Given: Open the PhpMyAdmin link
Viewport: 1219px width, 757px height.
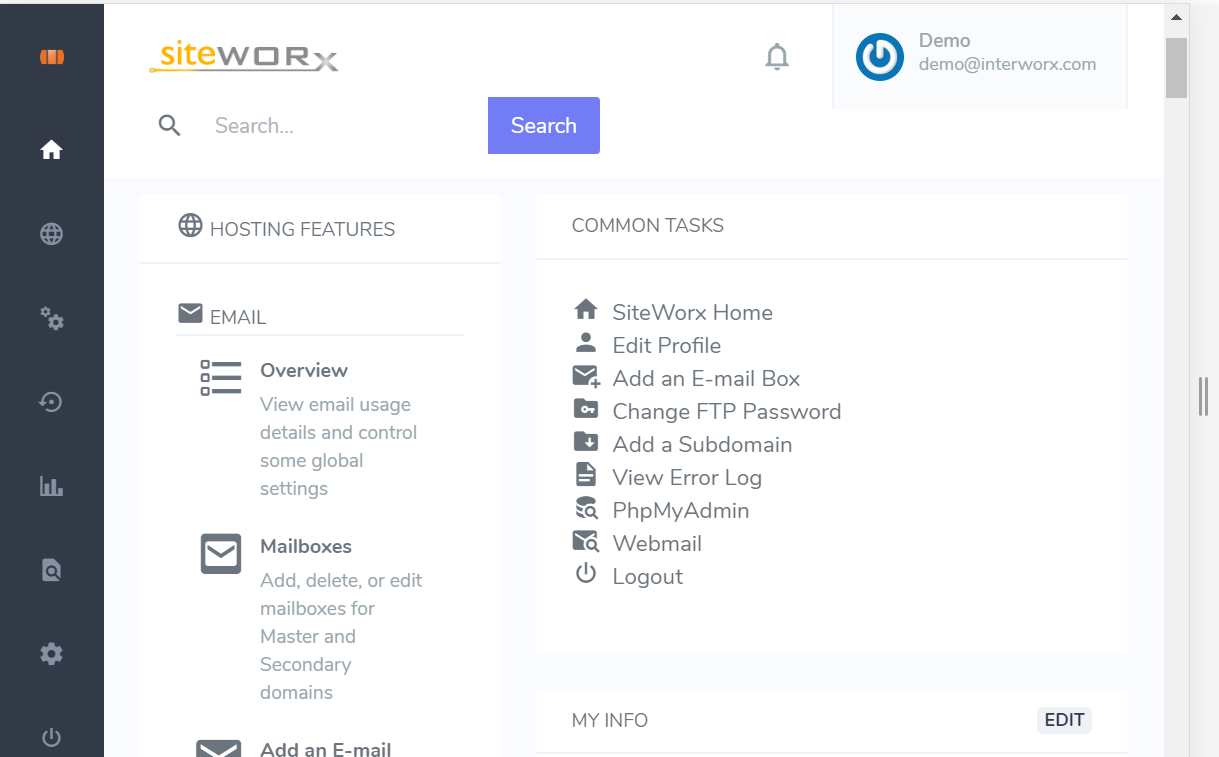Looking at the screenshot, I should [x=680, y=510].
